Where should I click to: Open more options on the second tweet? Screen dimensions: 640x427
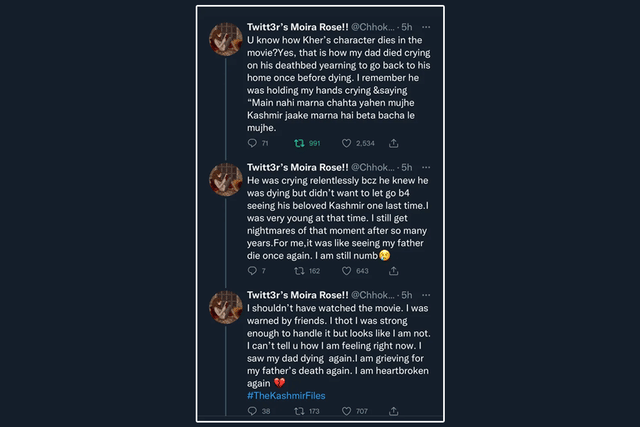426,166
